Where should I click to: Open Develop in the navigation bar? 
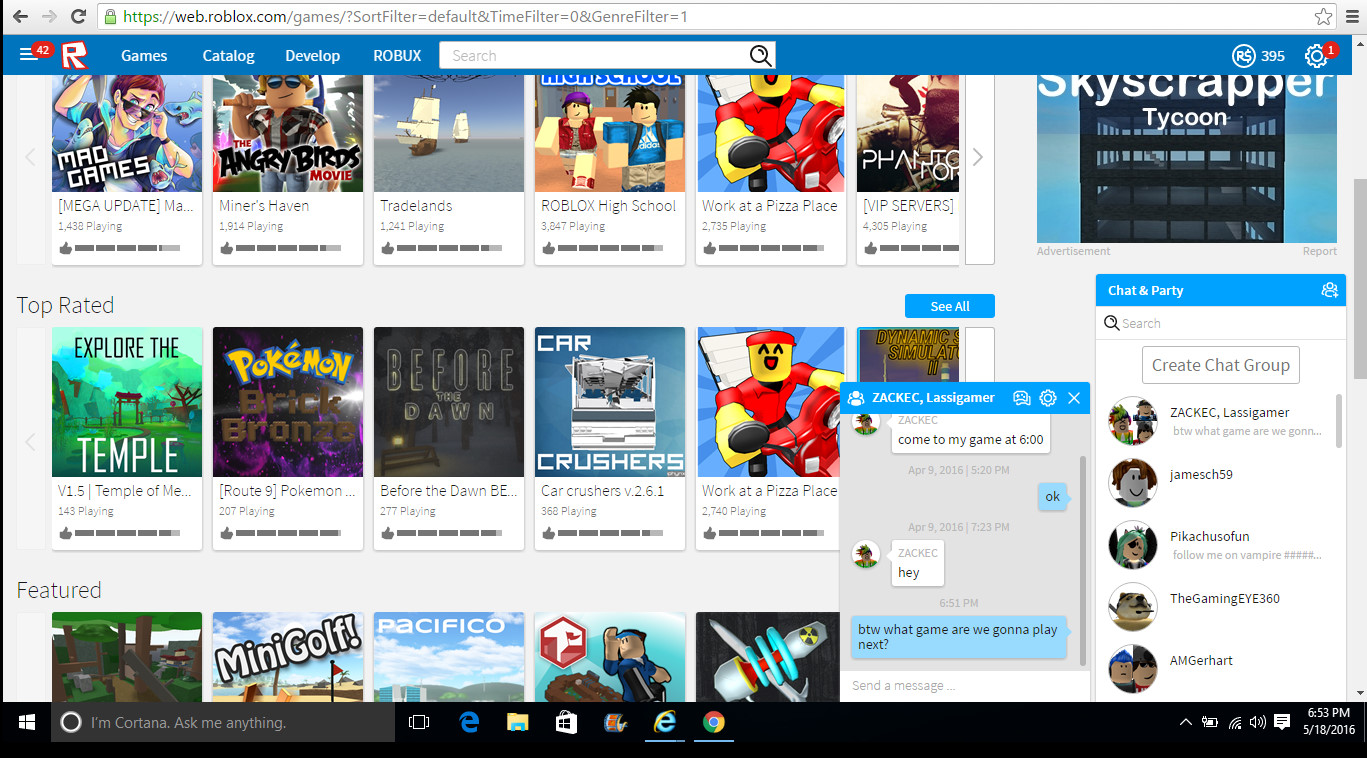(x=312, y=56)
